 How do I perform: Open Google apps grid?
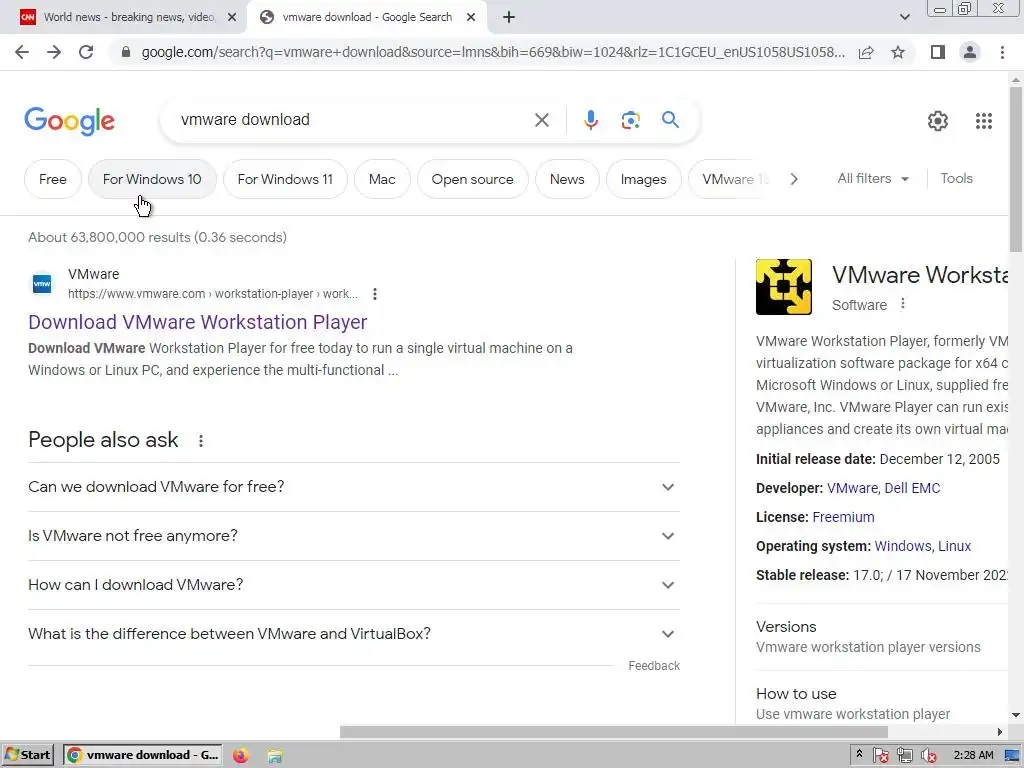click(x=984, y=121)
